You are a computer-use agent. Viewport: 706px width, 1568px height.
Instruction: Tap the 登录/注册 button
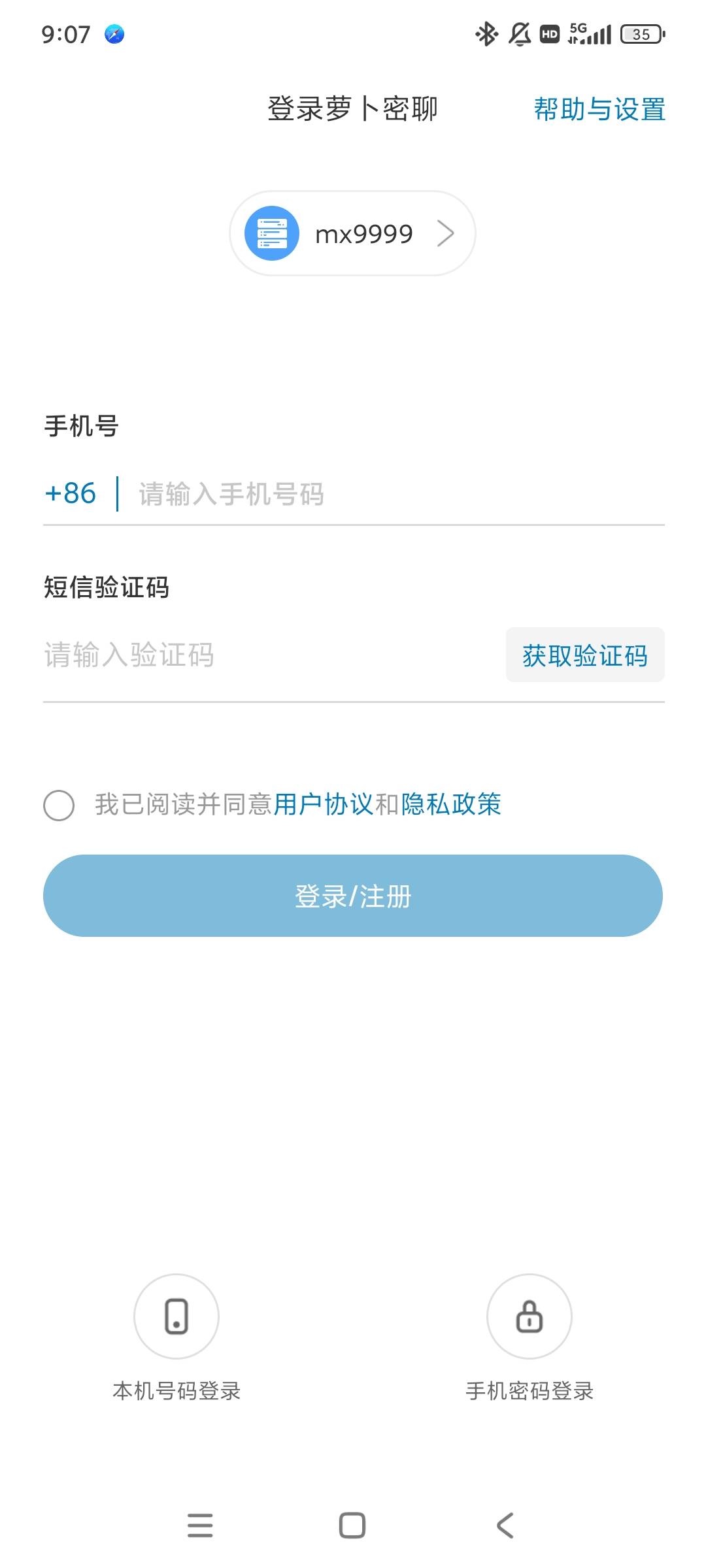[x=353, y=896]
